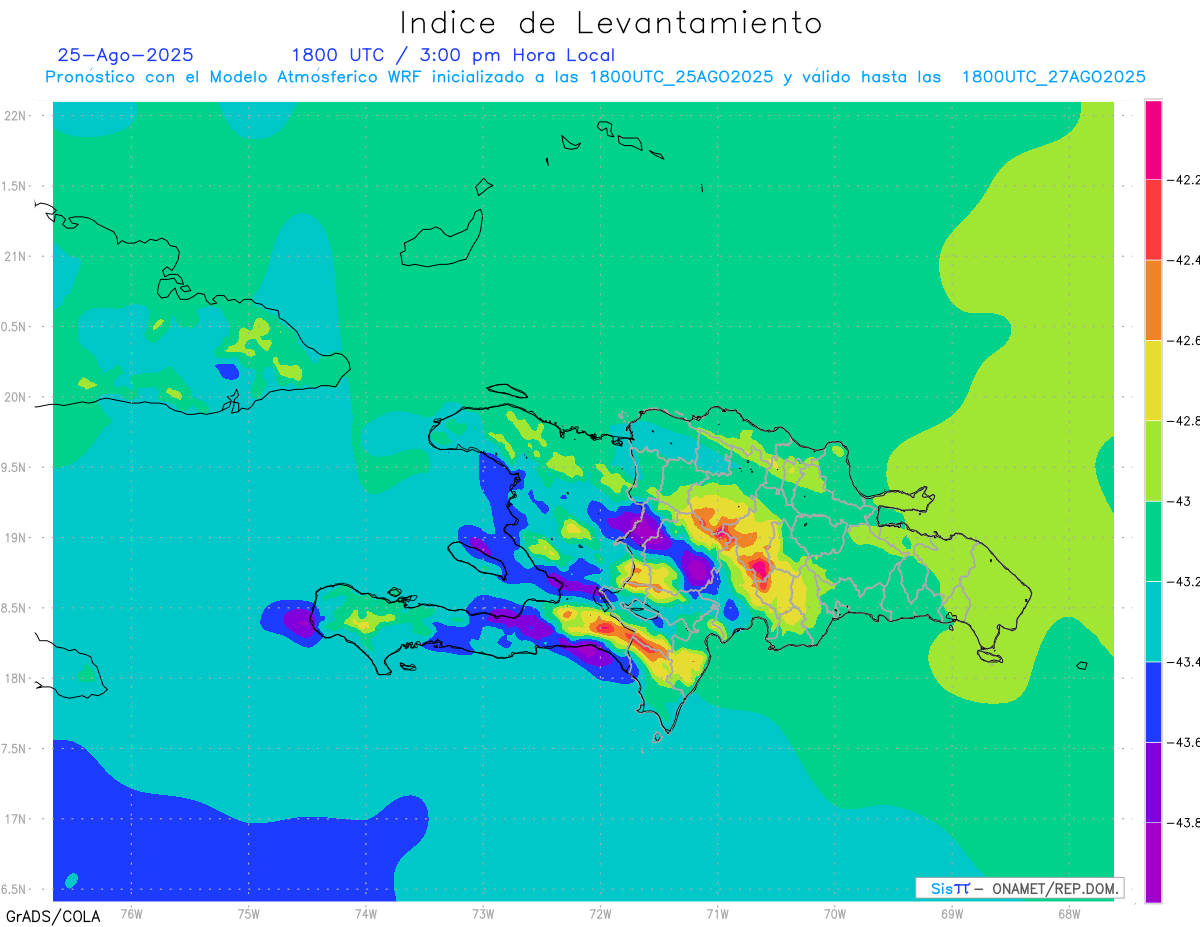
Task: Click the "GrADS/COLA" credit text
Action: point(51,916)
